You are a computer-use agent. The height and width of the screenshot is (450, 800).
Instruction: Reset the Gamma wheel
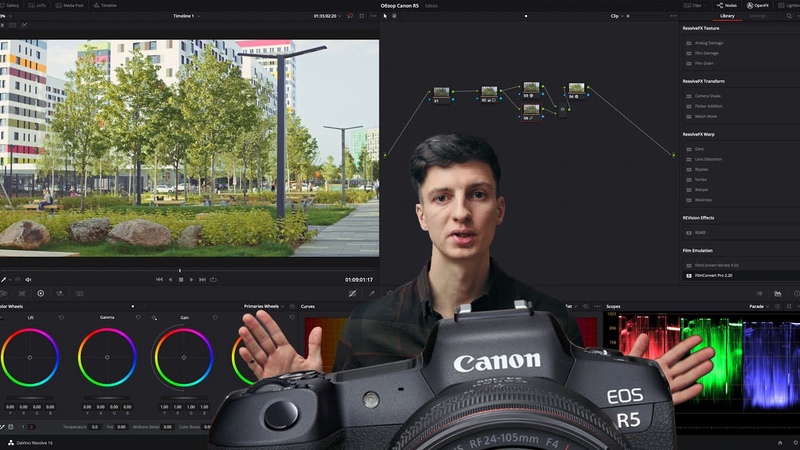click(138, 317)
